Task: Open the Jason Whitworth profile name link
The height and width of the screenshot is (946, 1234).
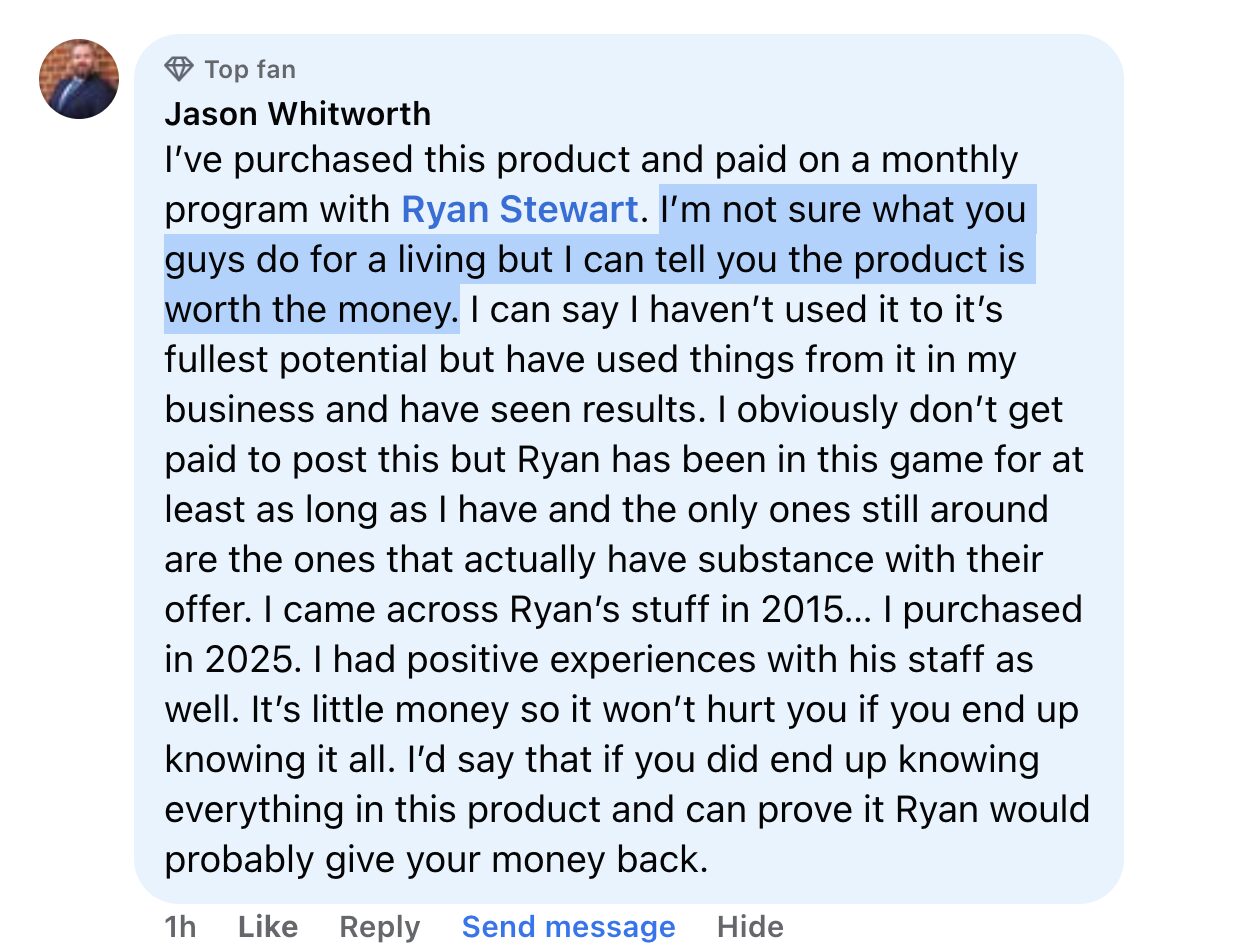Action: click(x=297, y=114)
